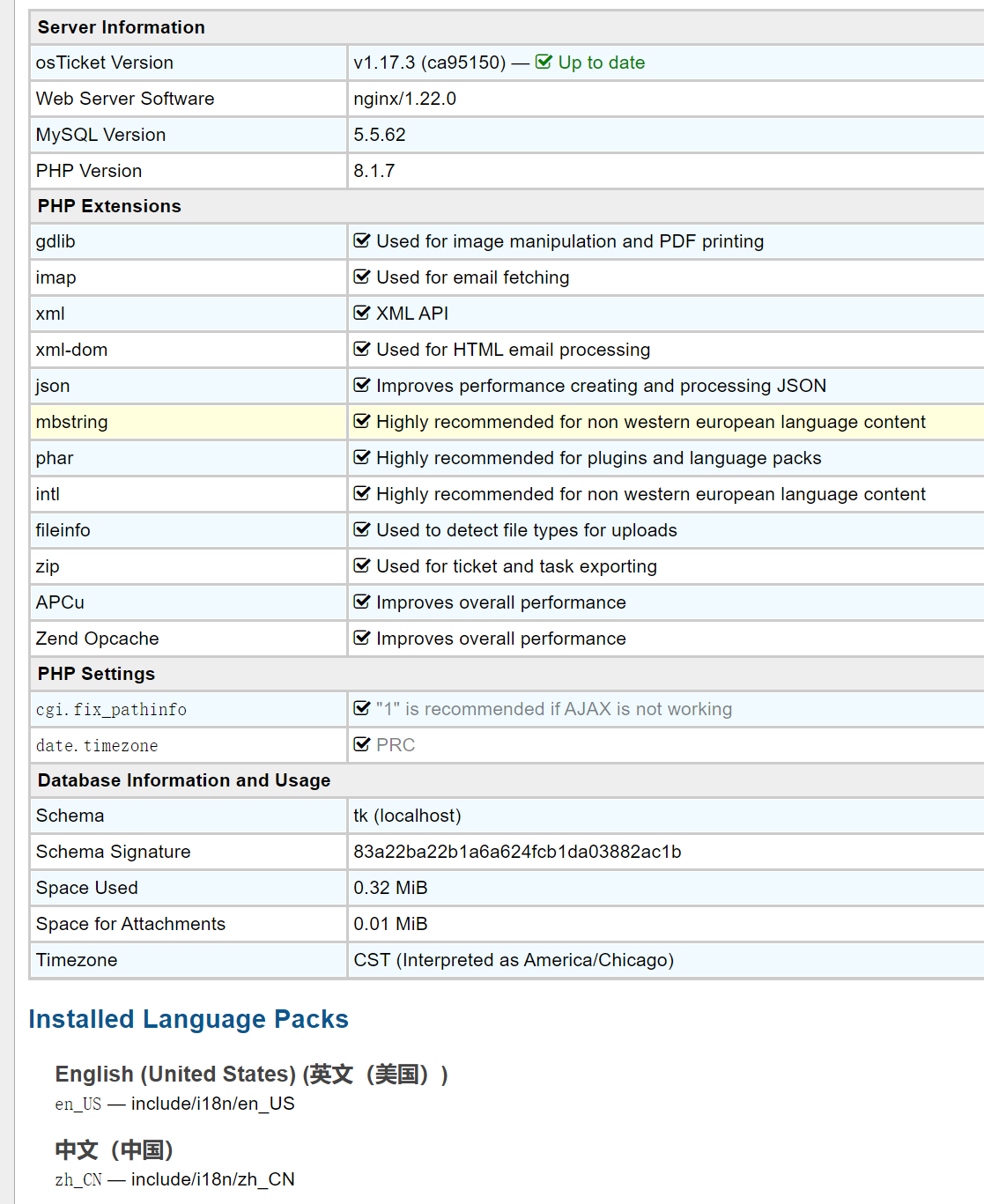This screenshot has width=984, height=1204.
Task: Click check icon in the fileinfo row
Action: 361,529
